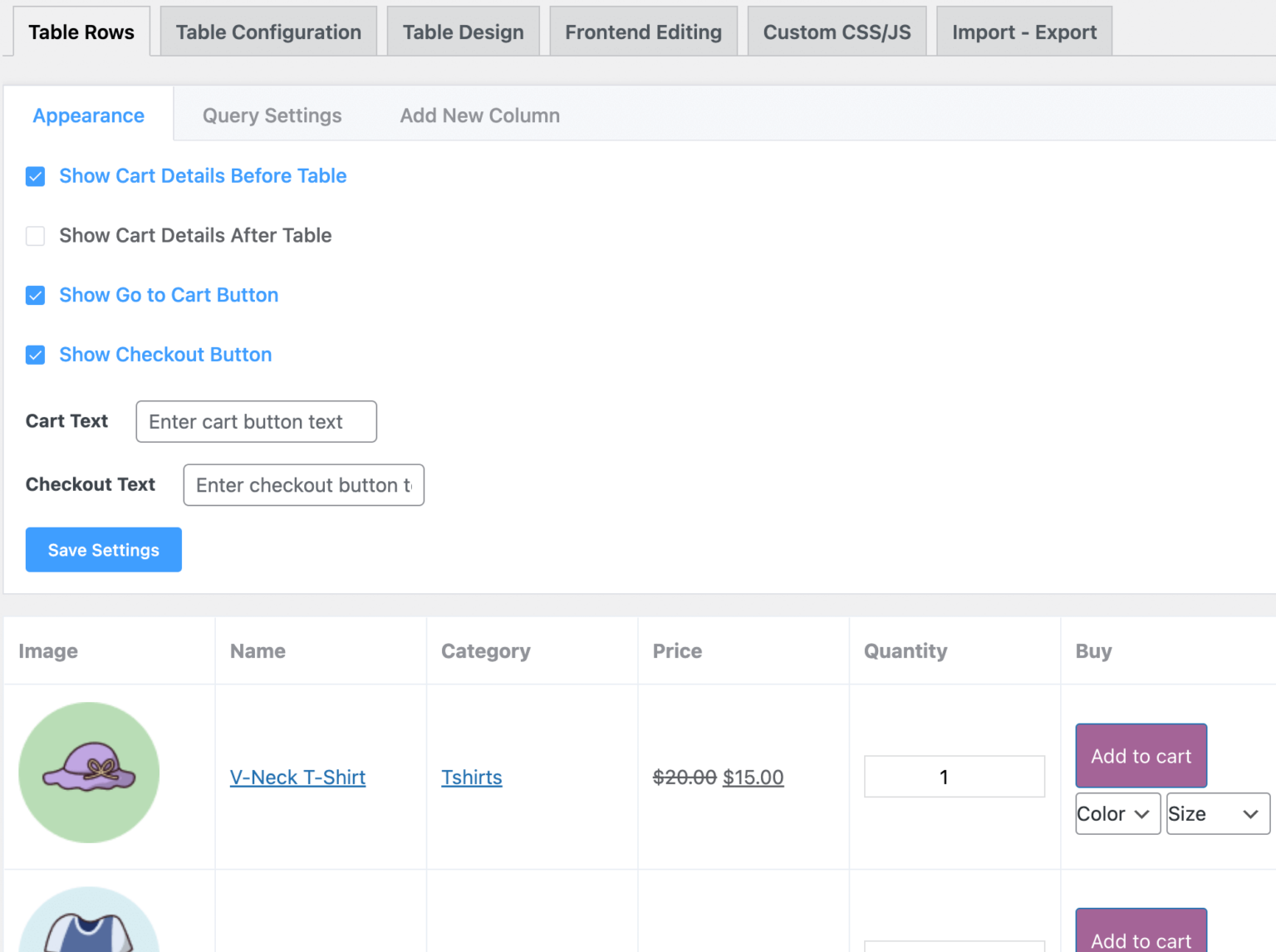Enable Show Cart Details After Table

[35, 236]
